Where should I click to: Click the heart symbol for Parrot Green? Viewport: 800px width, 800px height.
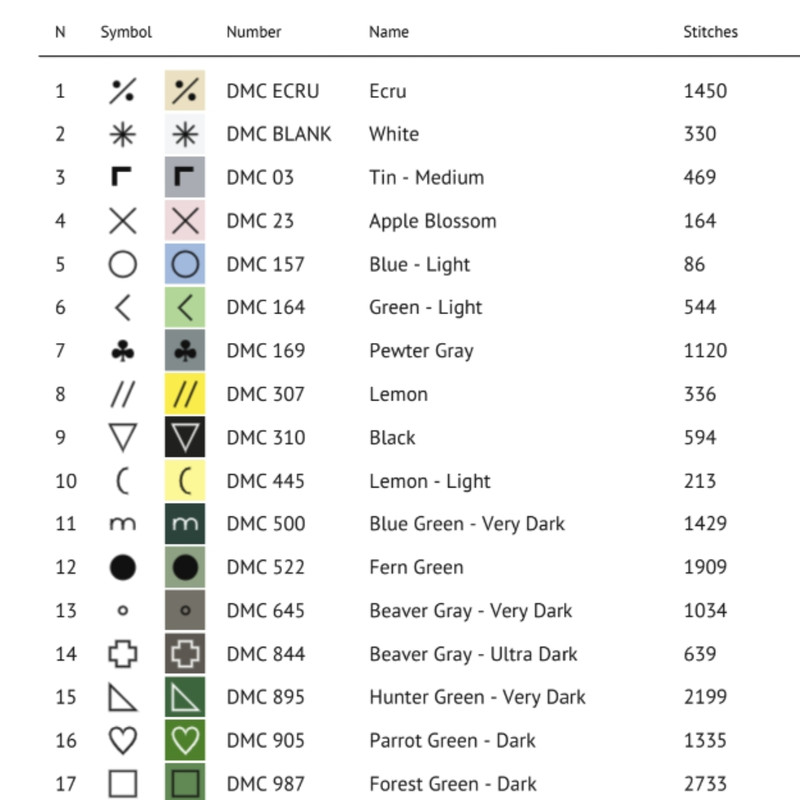pyautogui.click(x=122, y=741)
